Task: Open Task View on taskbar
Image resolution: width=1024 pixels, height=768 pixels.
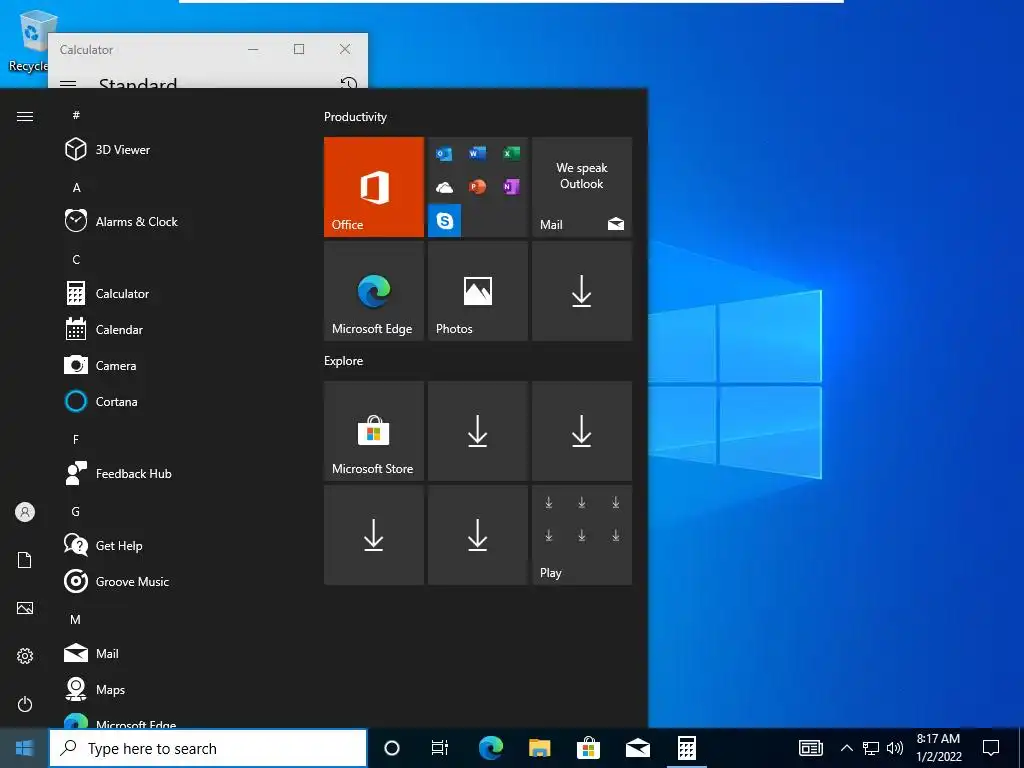Action: click(x=440, y=748)
